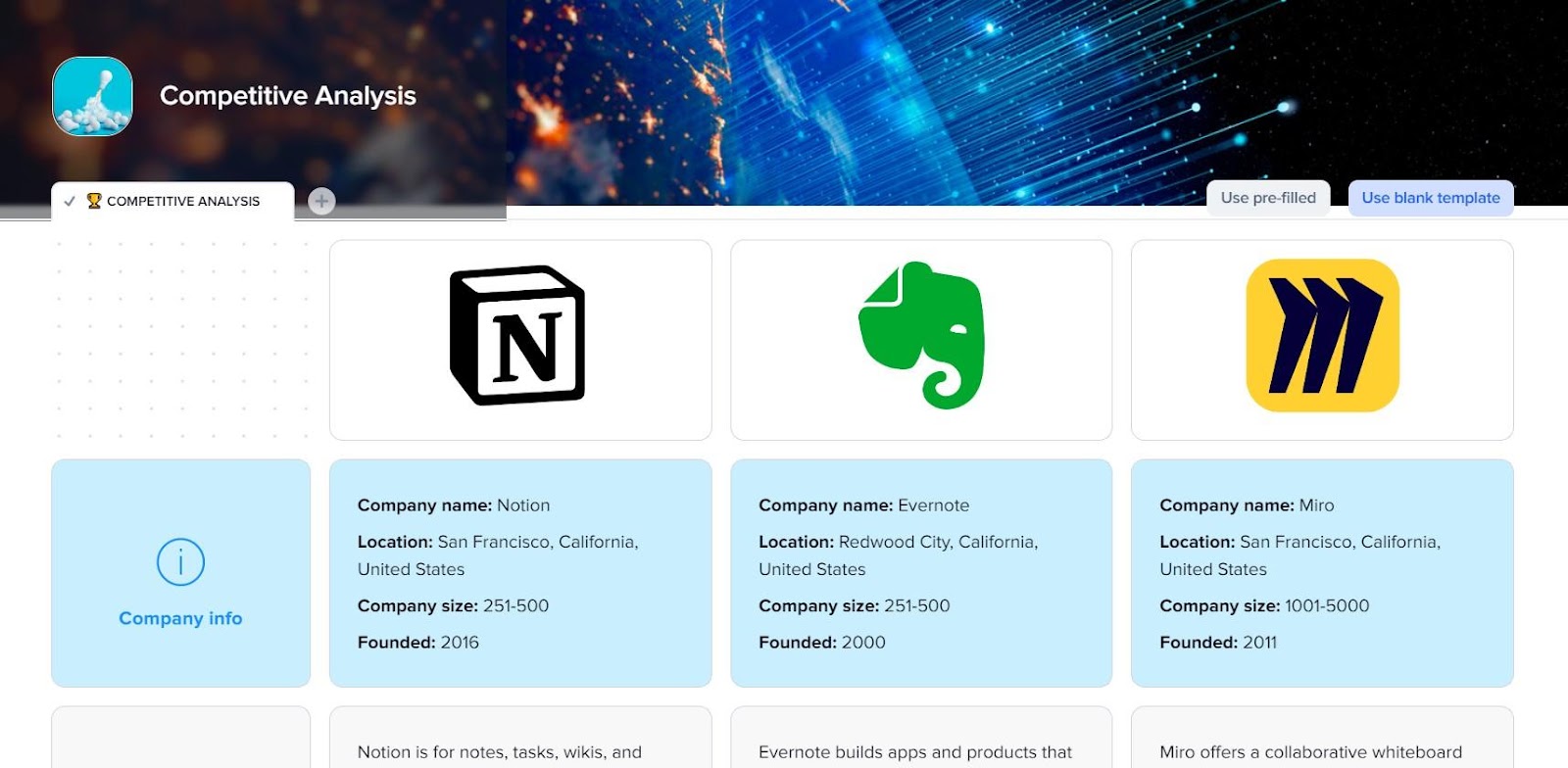The image size is (1568, 768).
Task: Click the 'Notion is for notes, tasks, wikis' description
Action: [x=500, y=752]
